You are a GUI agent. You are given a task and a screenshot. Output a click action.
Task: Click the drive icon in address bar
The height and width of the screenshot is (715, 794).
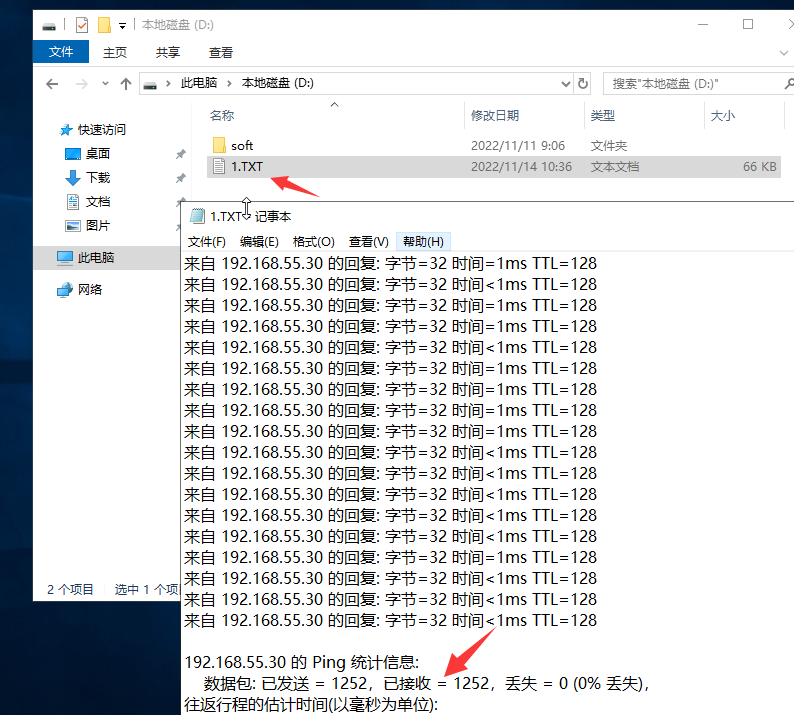coord(150,84)
